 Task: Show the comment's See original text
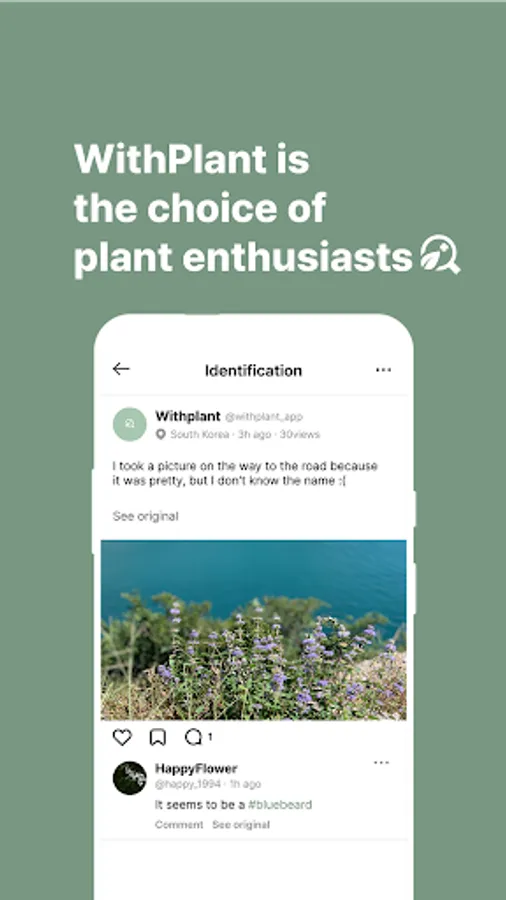click(241, 825)
